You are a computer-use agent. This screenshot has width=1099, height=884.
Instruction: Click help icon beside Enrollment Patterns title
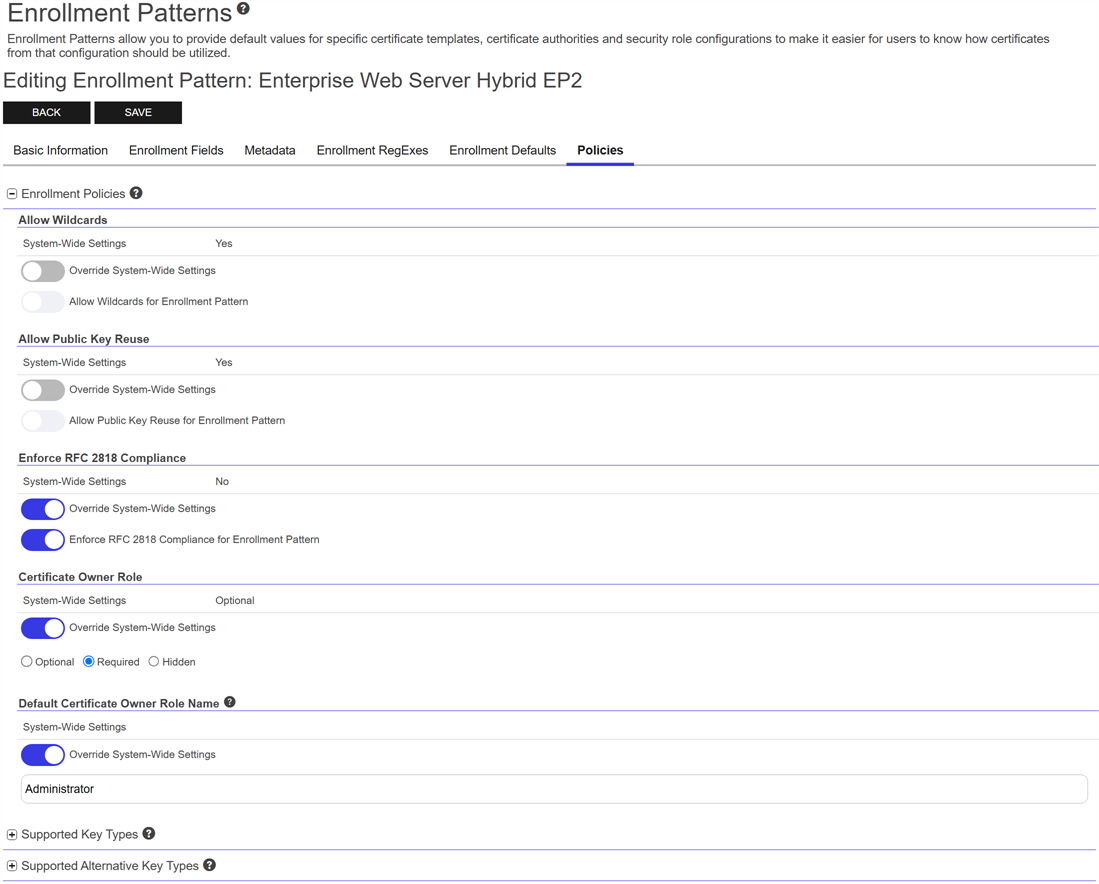(243, 9)
